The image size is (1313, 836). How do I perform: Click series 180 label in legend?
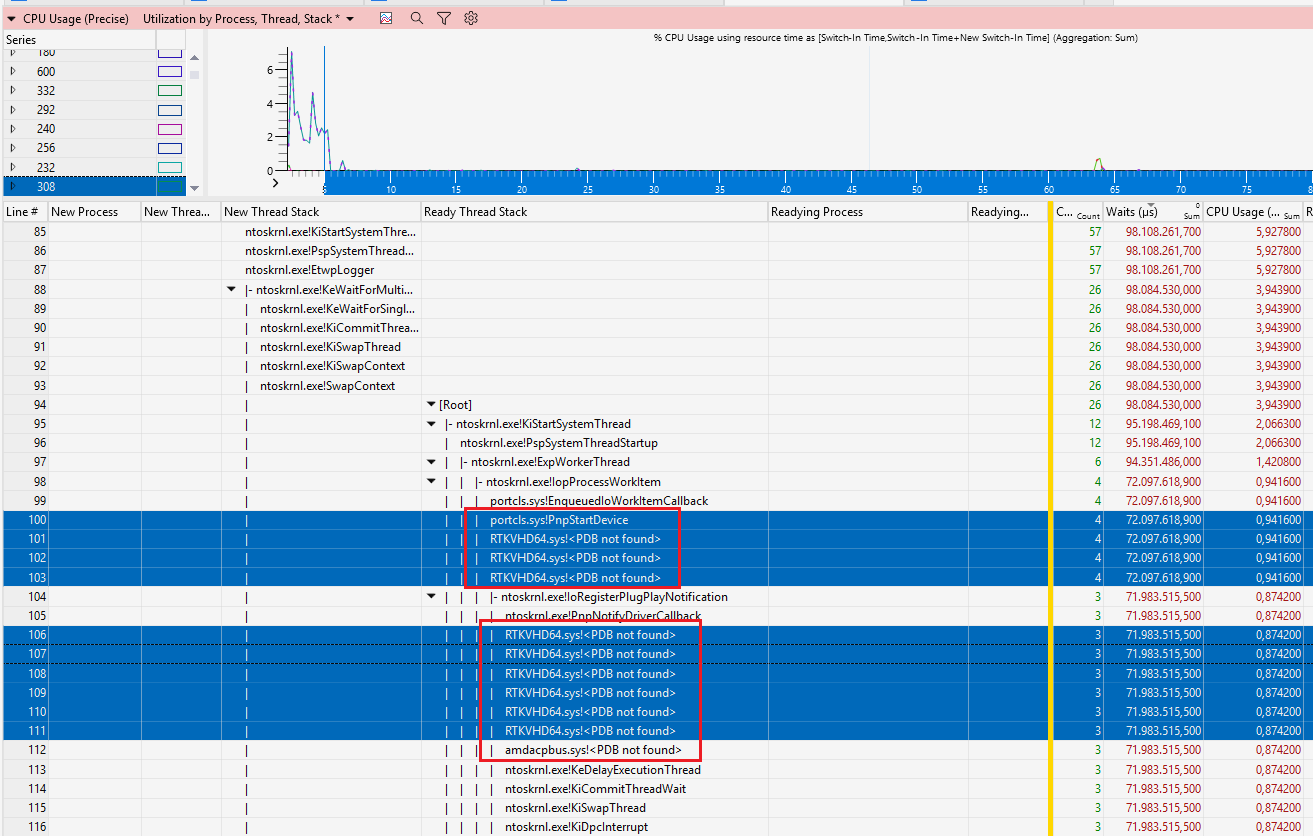pyautogui.click(x=46, y=53)
